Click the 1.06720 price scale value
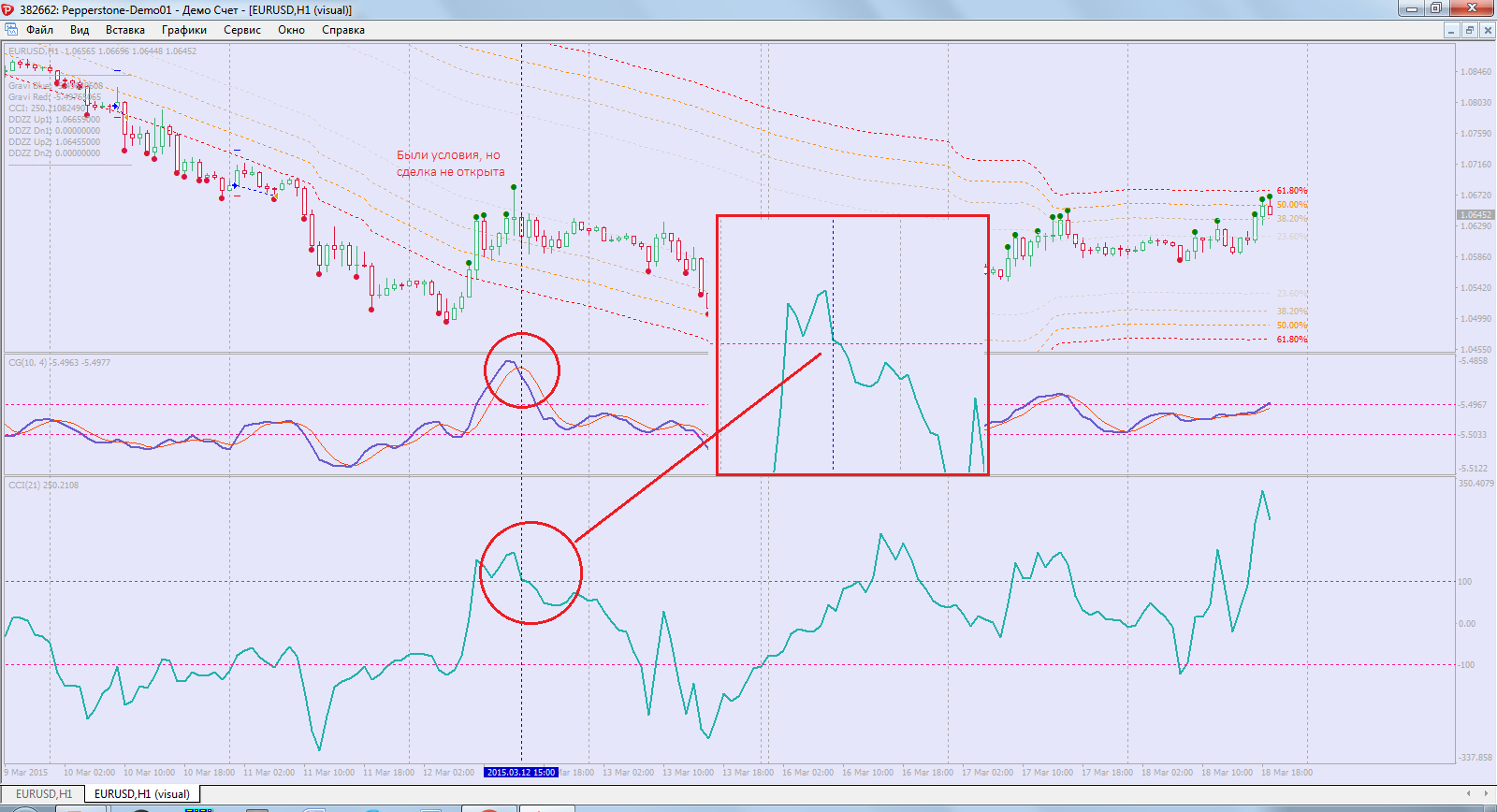 coord(1475,196)
